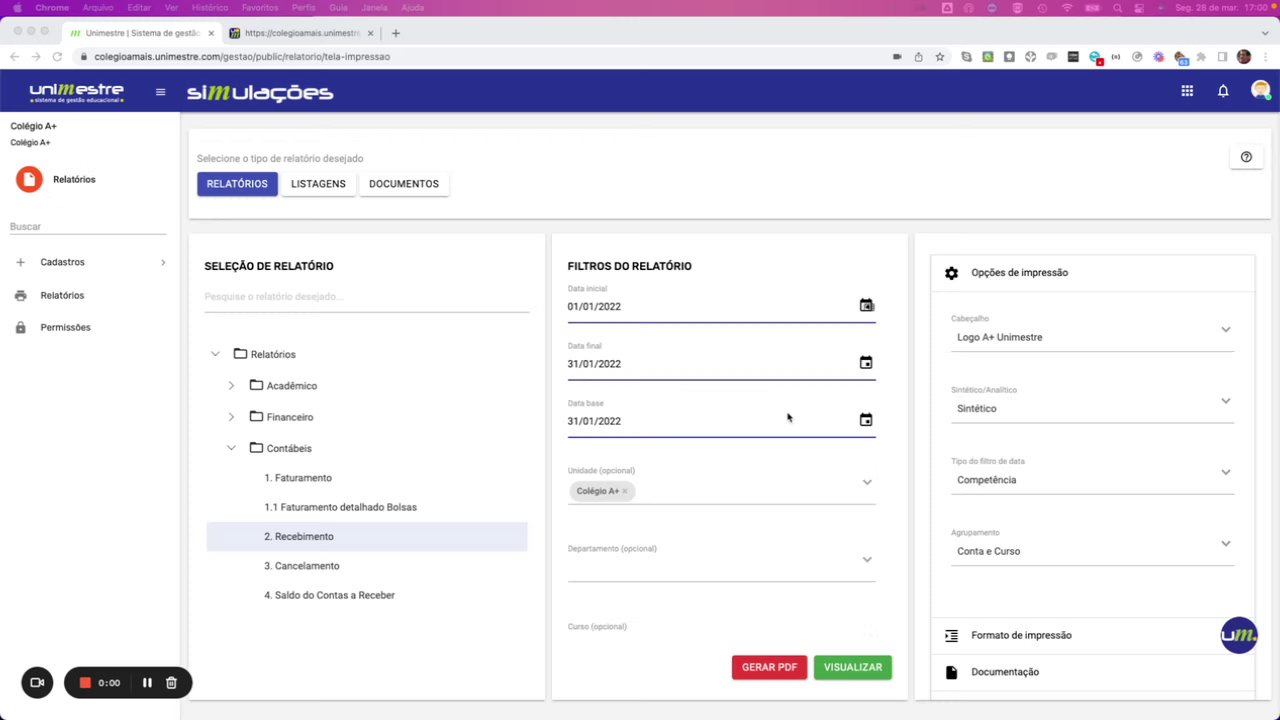Viewport: 1280px width, 720px height.
Task: Share this page from the address bar
Action: (918, 57)
